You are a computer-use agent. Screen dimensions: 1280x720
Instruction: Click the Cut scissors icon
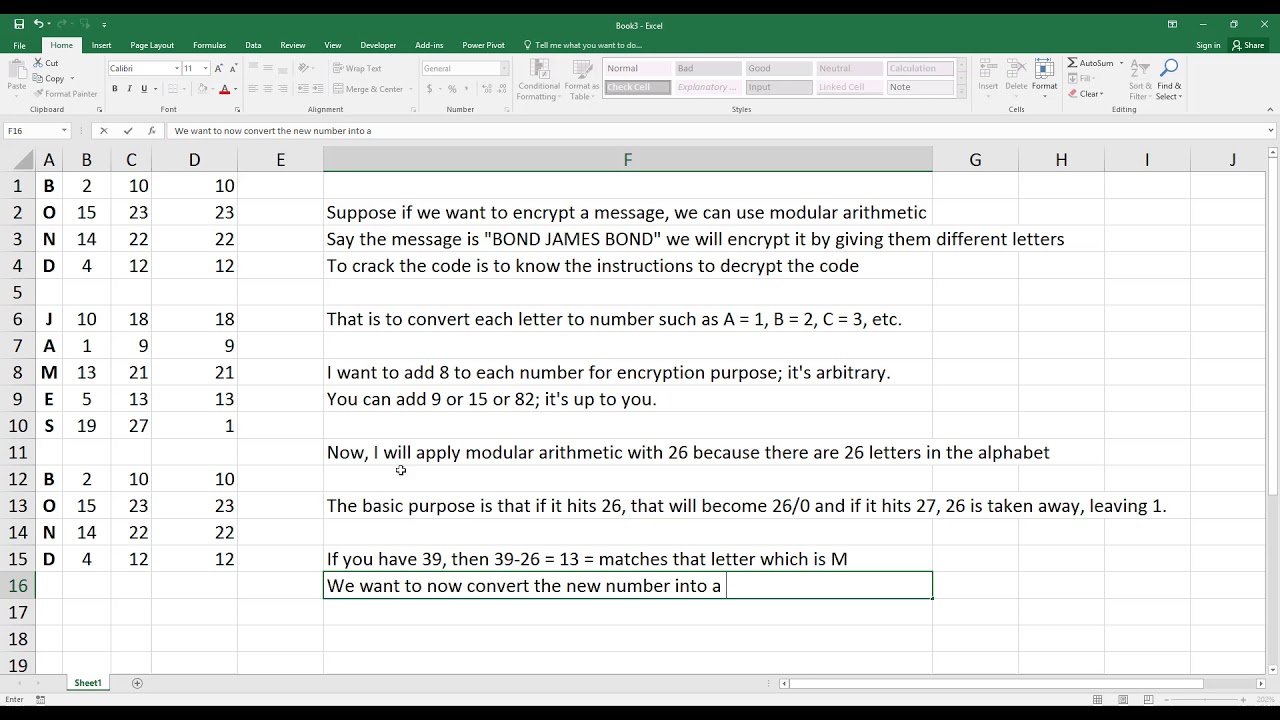click(x=39, y=63)
